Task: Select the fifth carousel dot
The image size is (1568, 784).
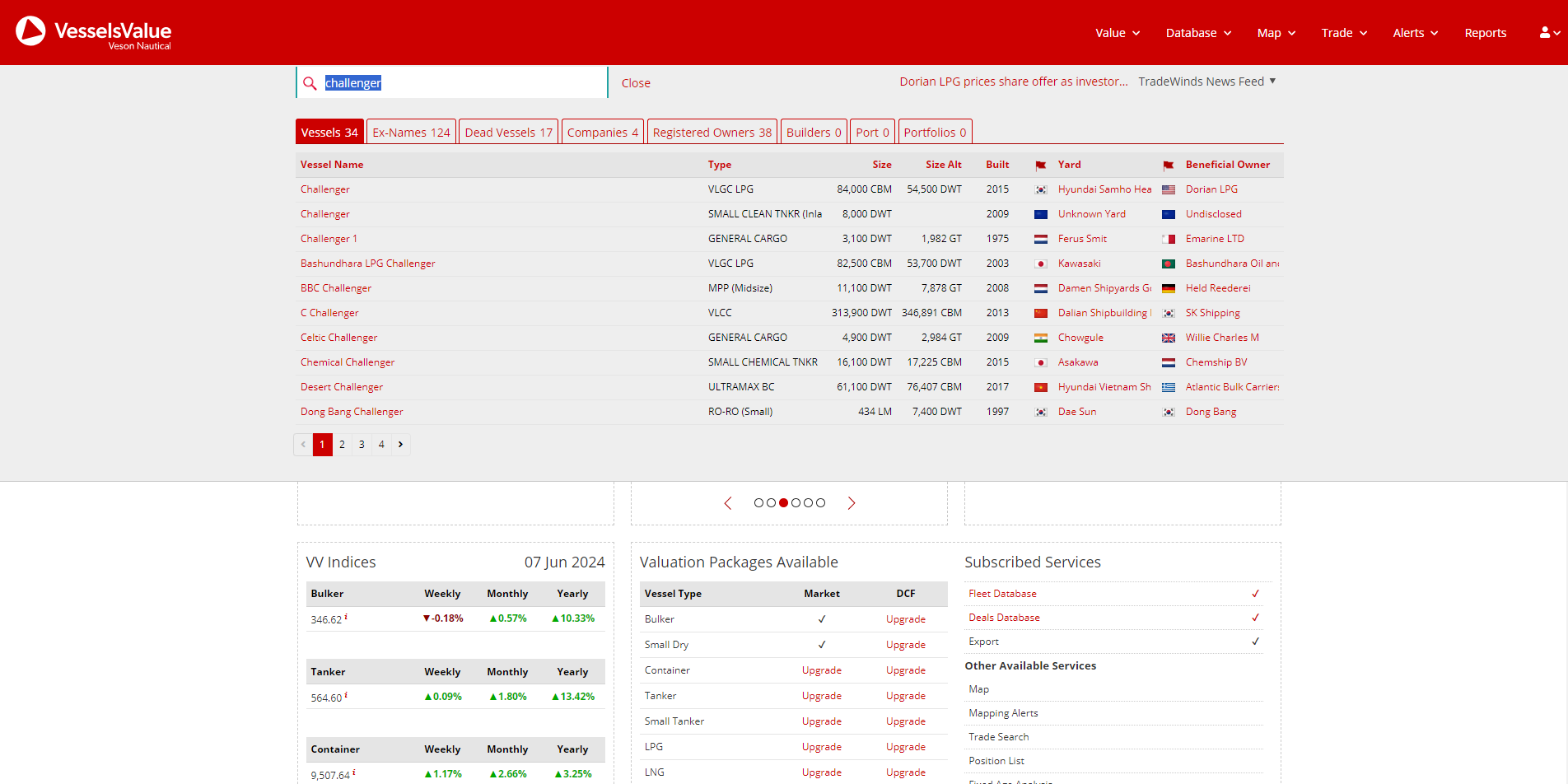Action: (x=808, y=502)
